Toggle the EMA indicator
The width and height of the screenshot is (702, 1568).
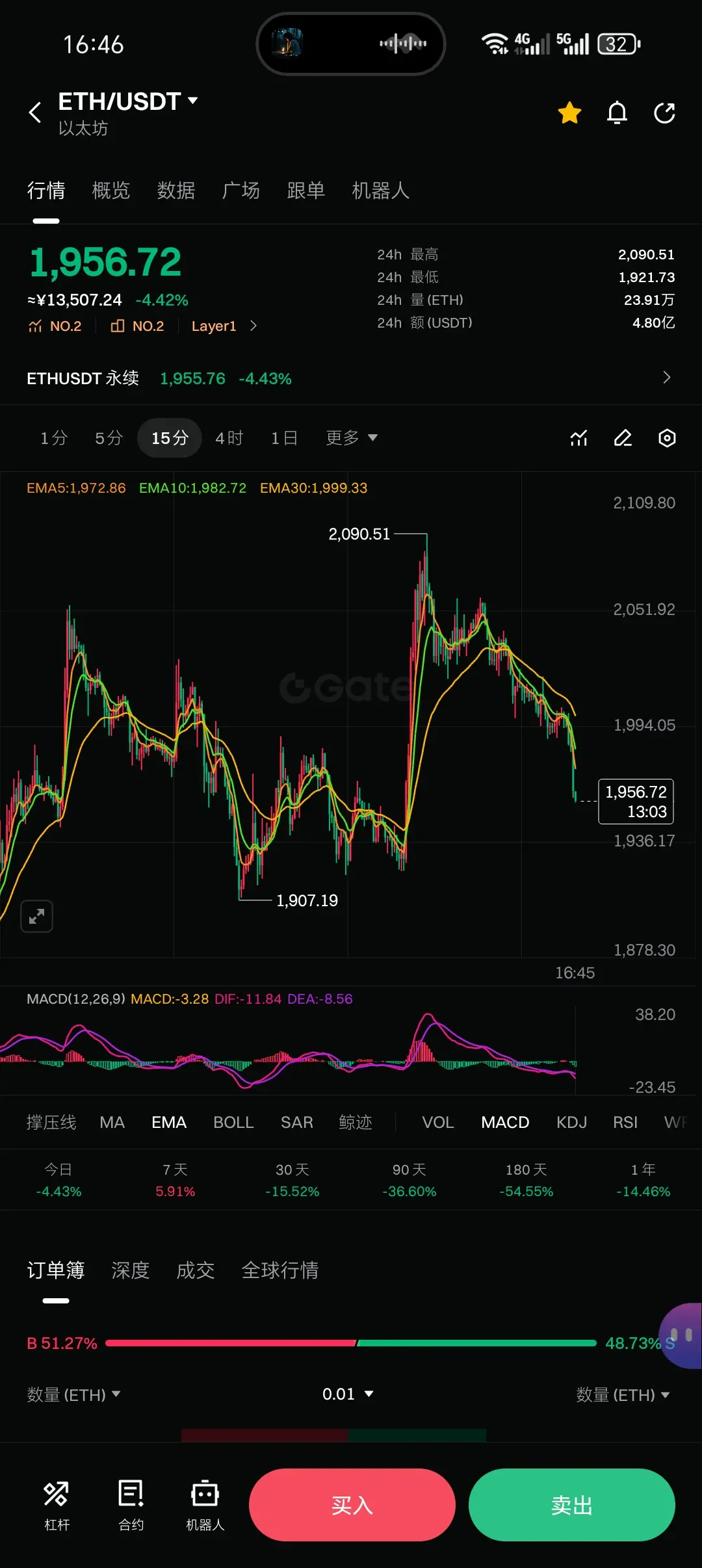coord(169,1122)
